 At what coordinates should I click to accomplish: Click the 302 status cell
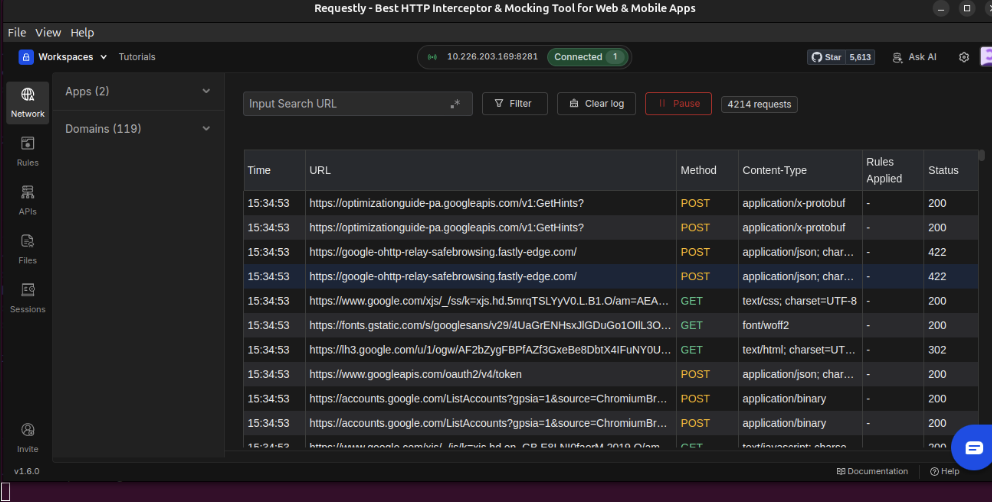click(950, 350)
